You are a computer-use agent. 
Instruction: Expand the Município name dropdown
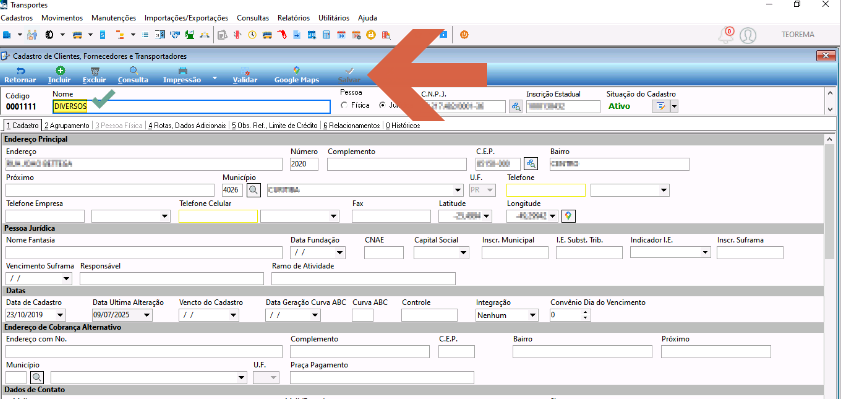click(x=458, y=190)
